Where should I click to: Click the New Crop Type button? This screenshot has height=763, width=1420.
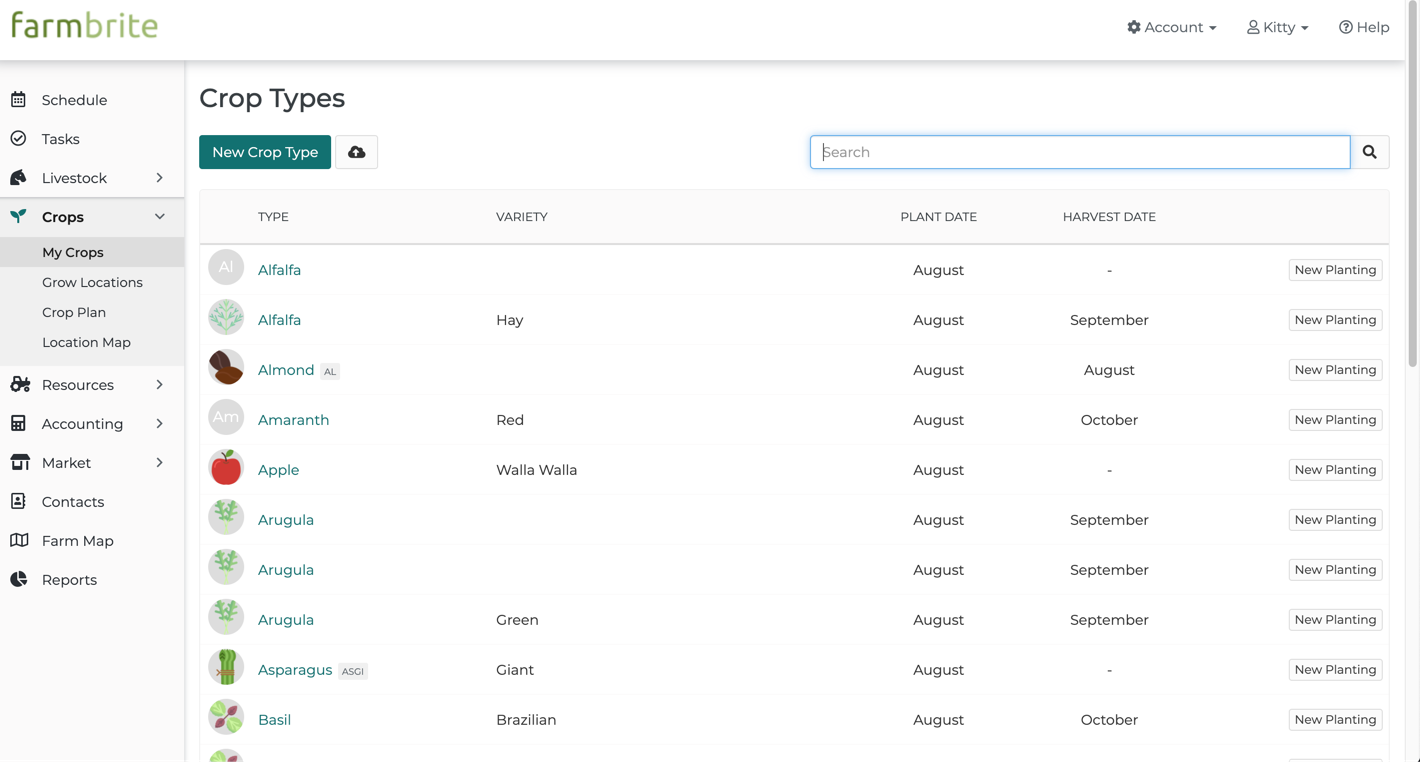click(265, 152)
